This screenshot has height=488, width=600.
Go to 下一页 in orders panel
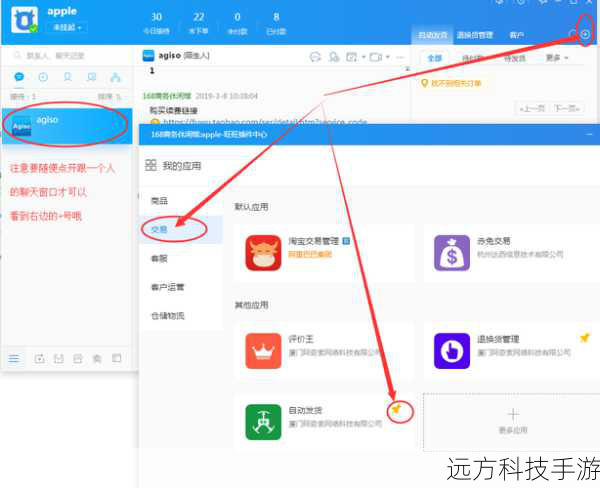click(x=567, y=109)
